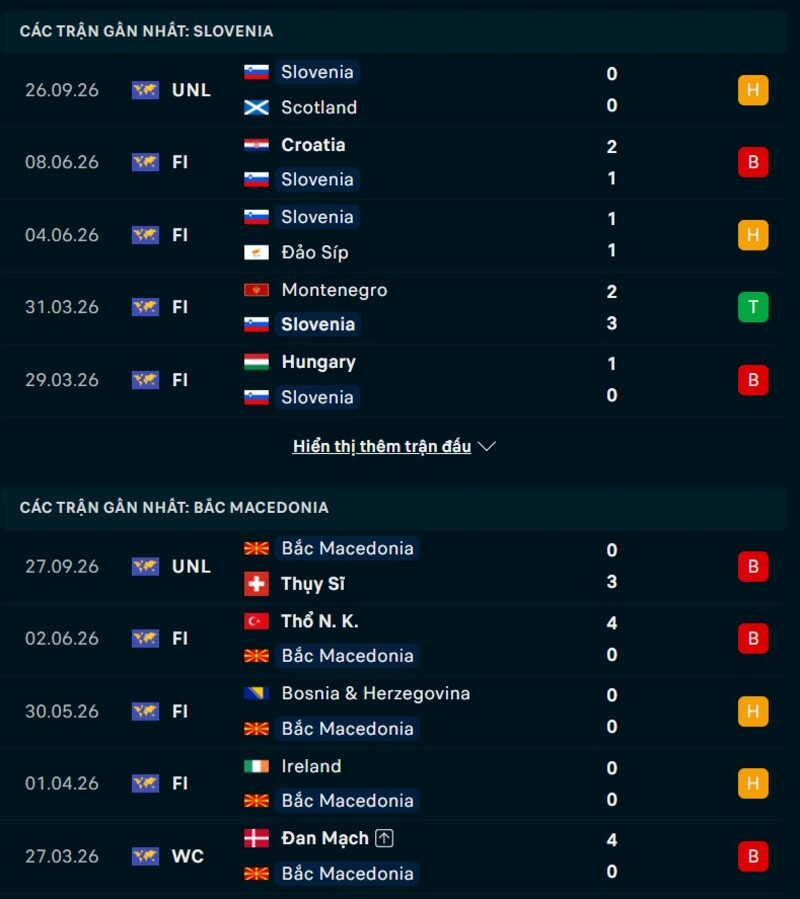Click the Croatia flag icon
The image size is (800, 899).
coord(256,145)
